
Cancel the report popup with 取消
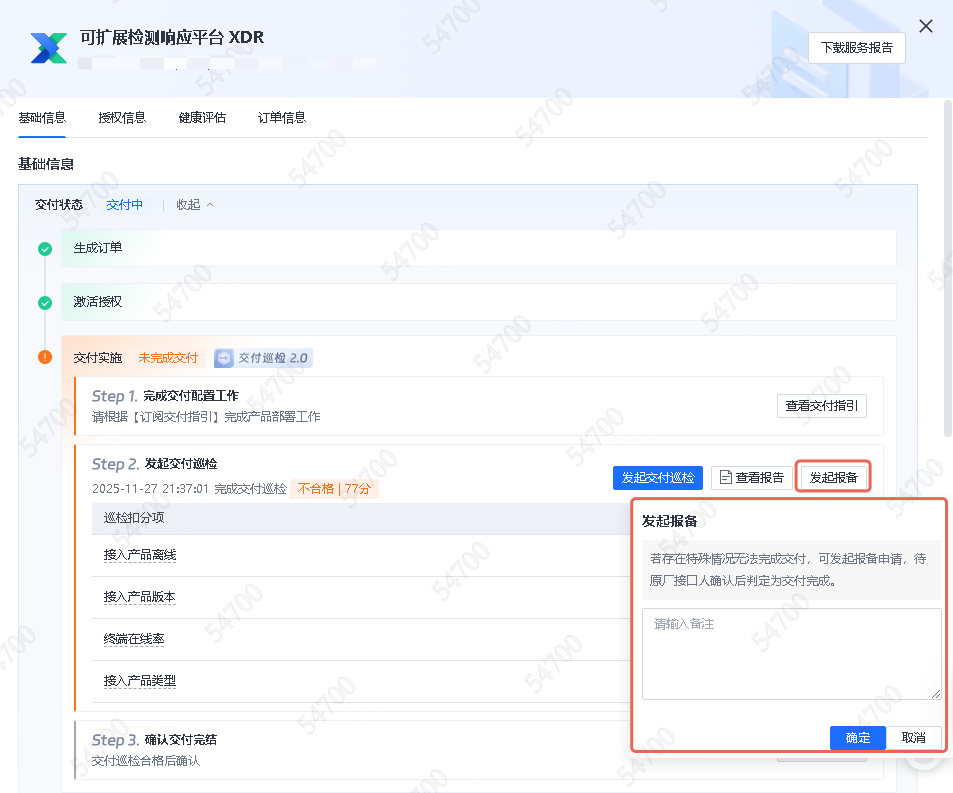tap(913, 738)
